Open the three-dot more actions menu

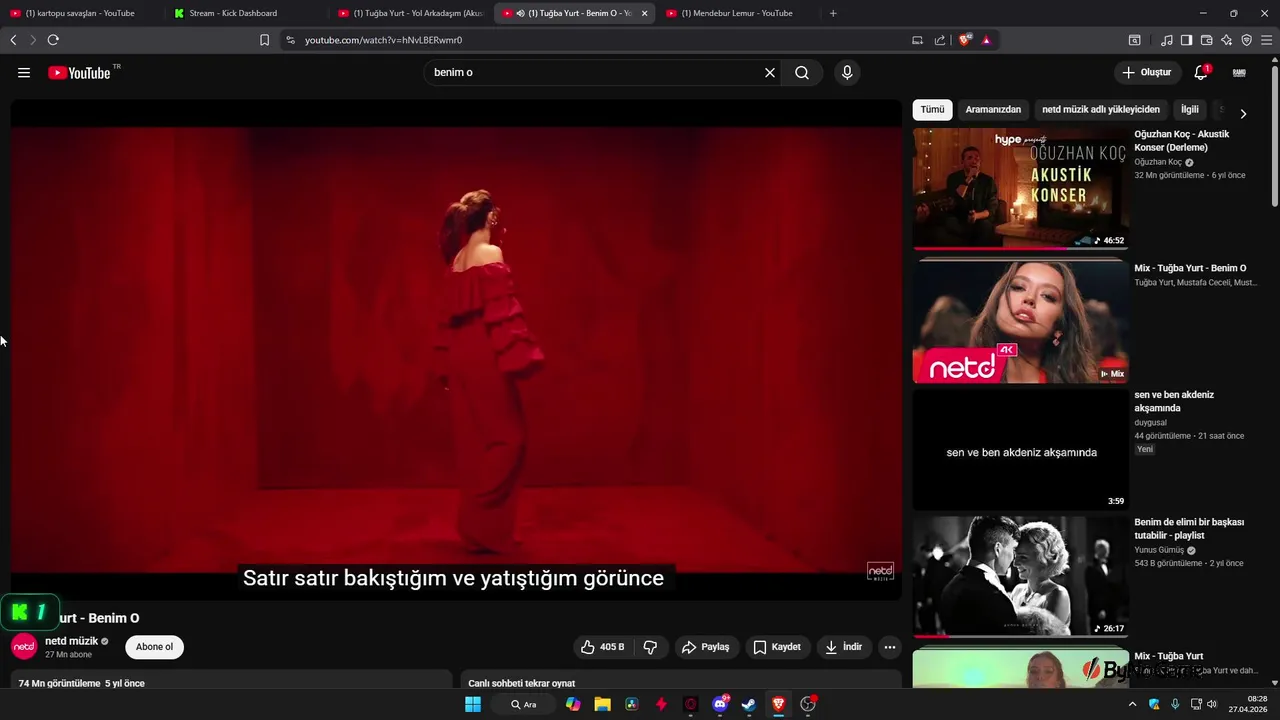tap(890, 647)
